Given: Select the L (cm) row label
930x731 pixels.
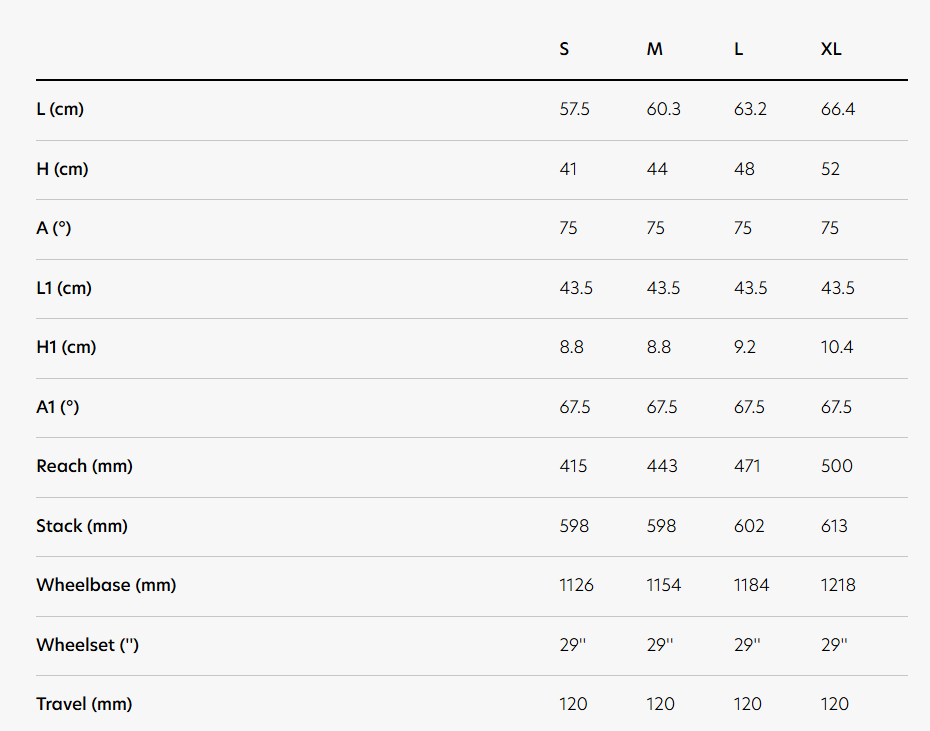Looking at the screenshot, I should pos(60,109).
